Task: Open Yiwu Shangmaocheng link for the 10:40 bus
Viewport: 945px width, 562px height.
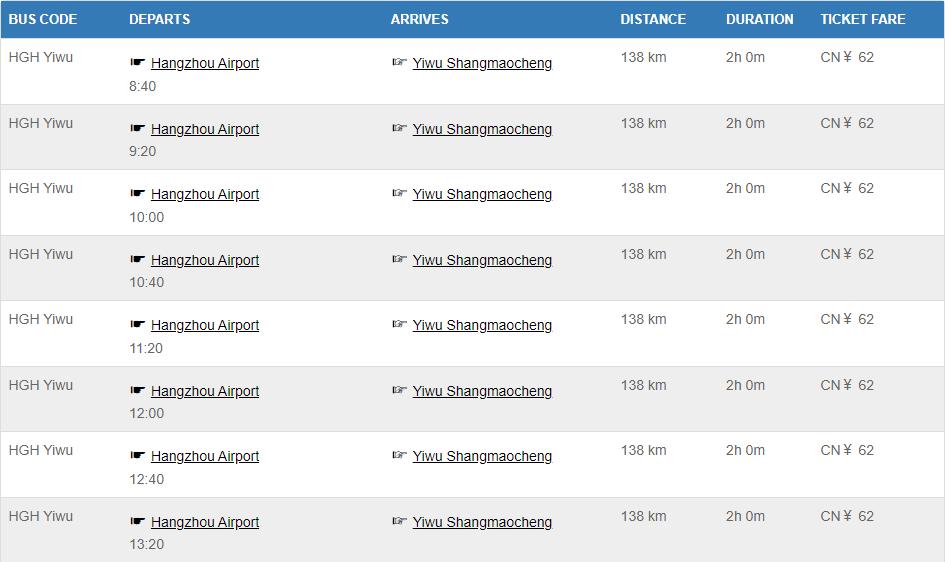Action: click(x=482, y=260)
